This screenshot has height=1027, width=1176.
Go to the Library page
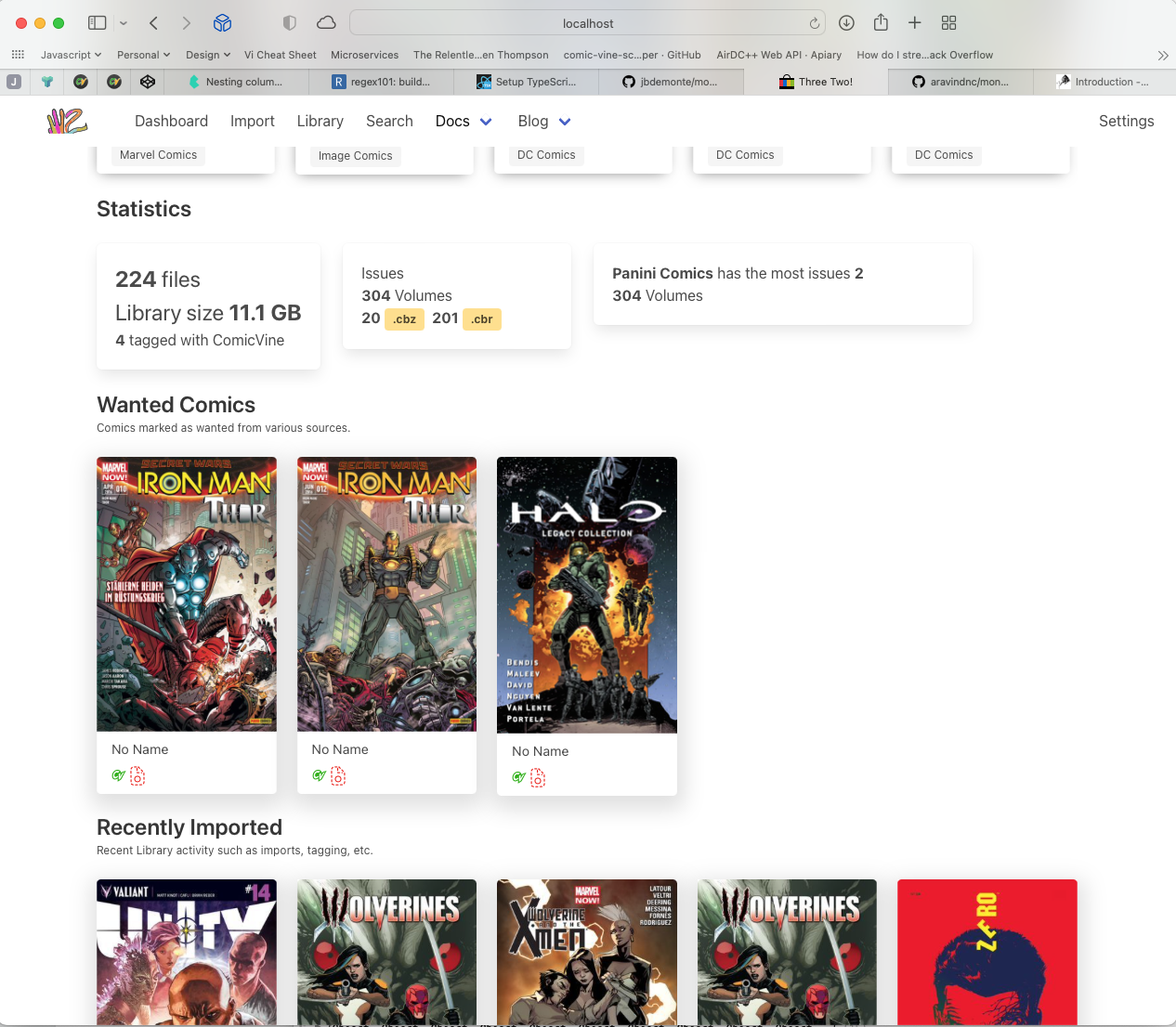click(x=320, y=122)
